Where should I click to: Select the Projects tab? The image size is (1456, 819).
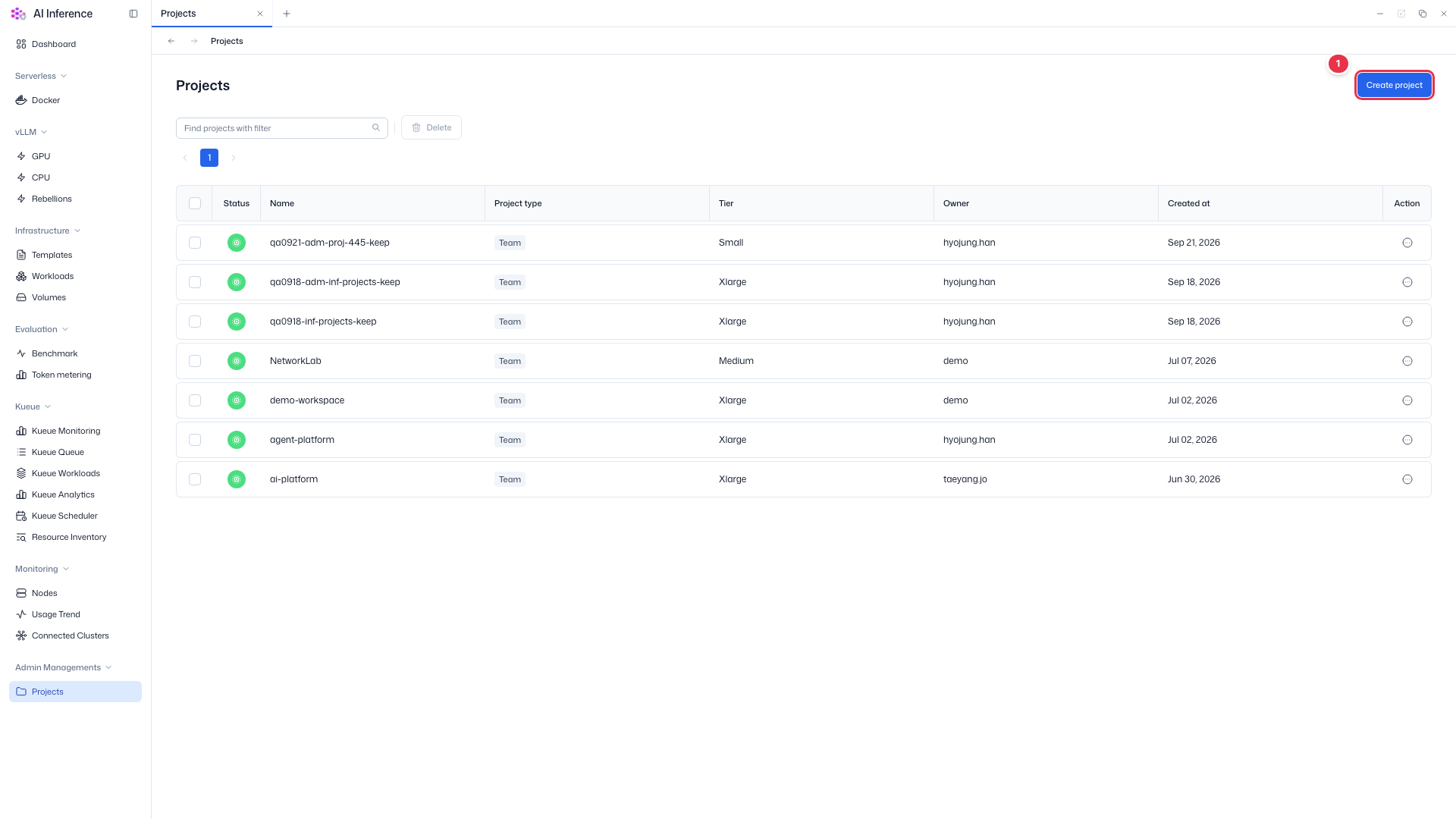[212, 14]
